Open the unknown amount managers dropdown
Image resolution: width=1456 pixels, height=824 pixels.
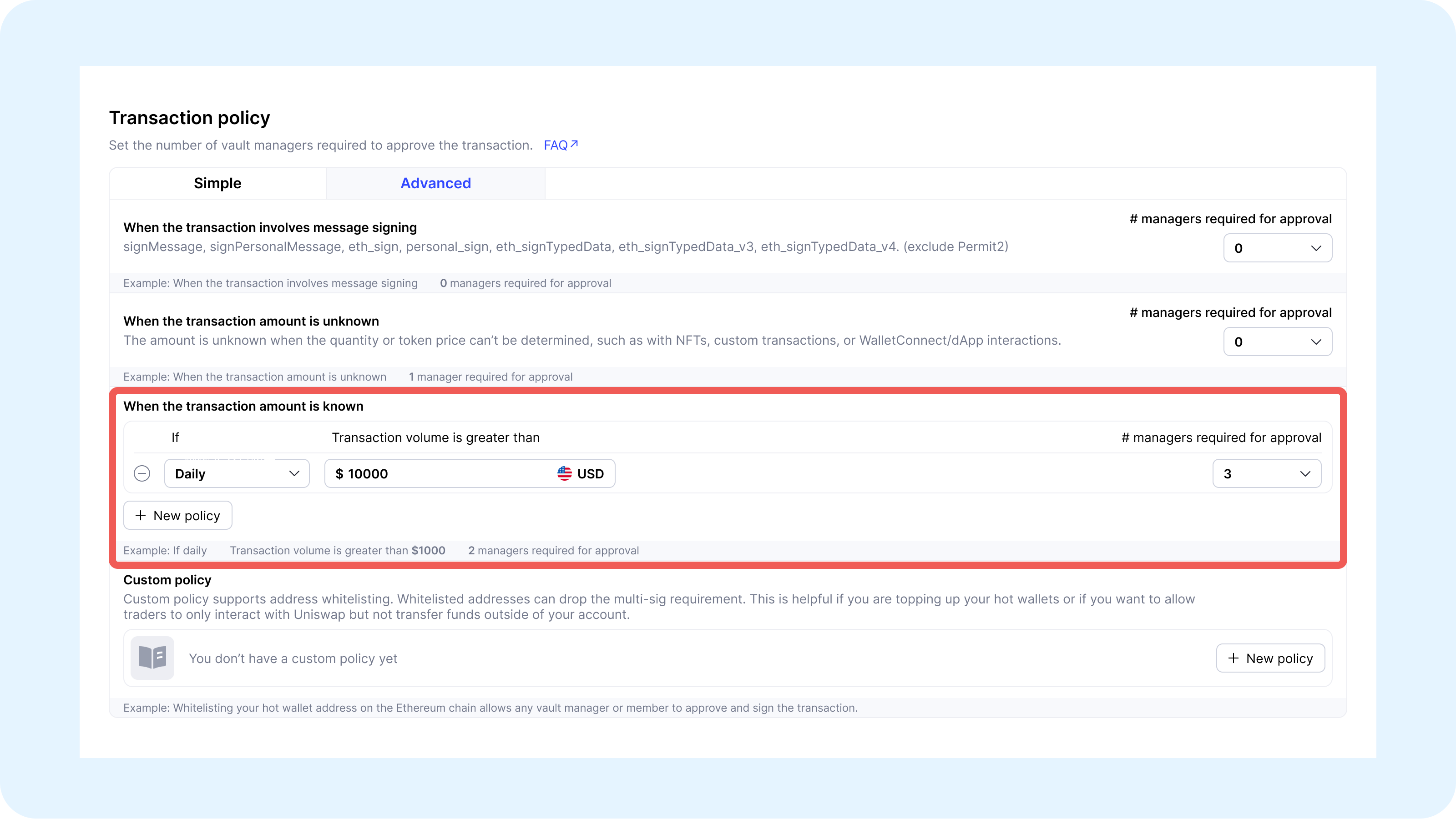(x=1277, y=342)
